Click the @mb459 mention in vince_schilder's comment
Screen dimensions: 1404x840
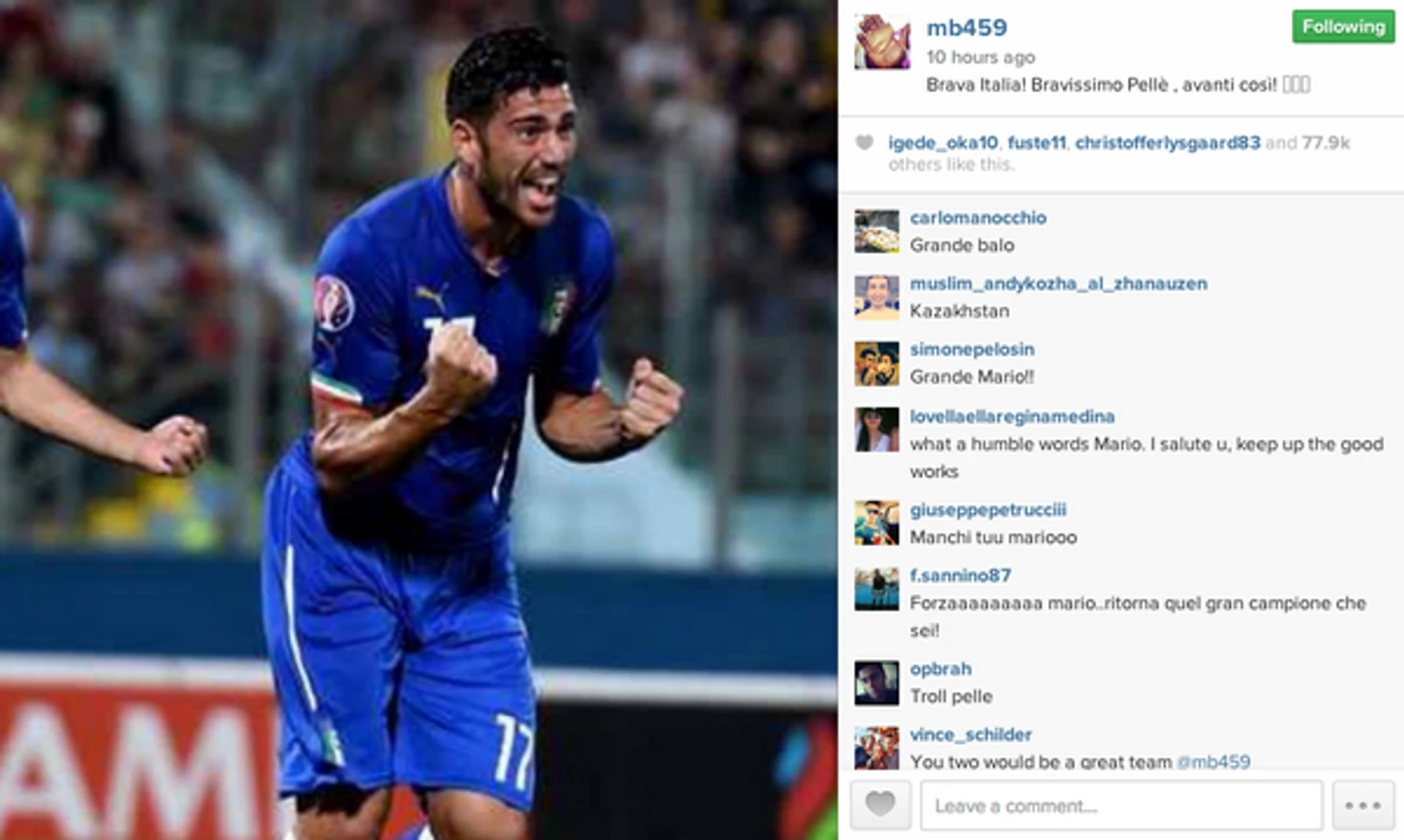pos(1214,761)
